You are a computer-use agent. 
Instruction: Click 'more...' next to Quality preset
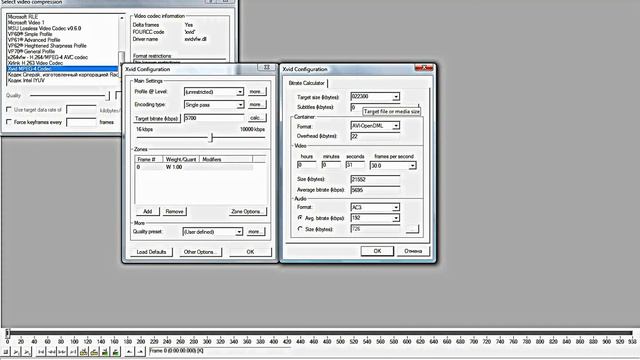[x=255, y=231]
